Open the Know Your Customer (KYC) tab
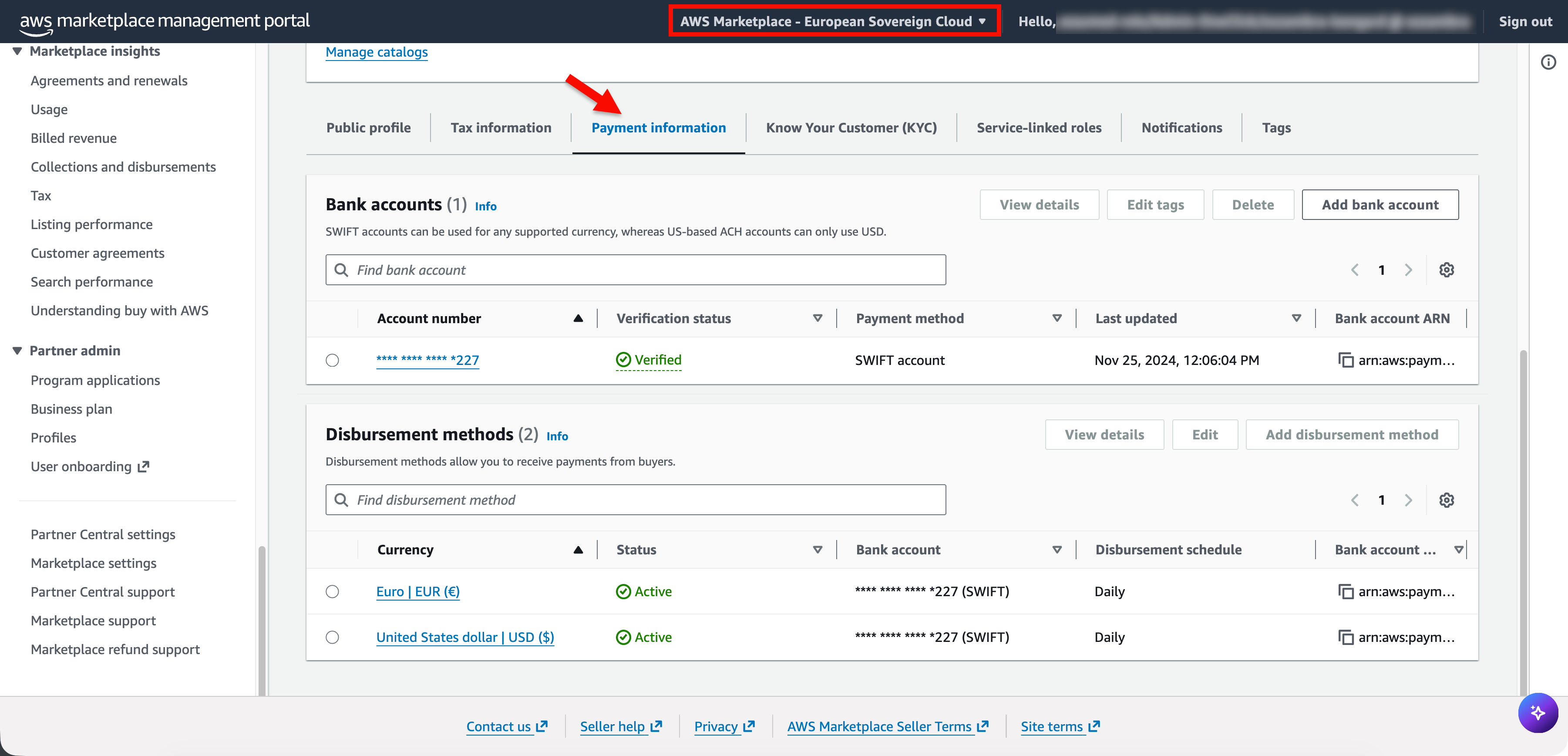This screenshot has width=1568, height=756. point(851,128)
